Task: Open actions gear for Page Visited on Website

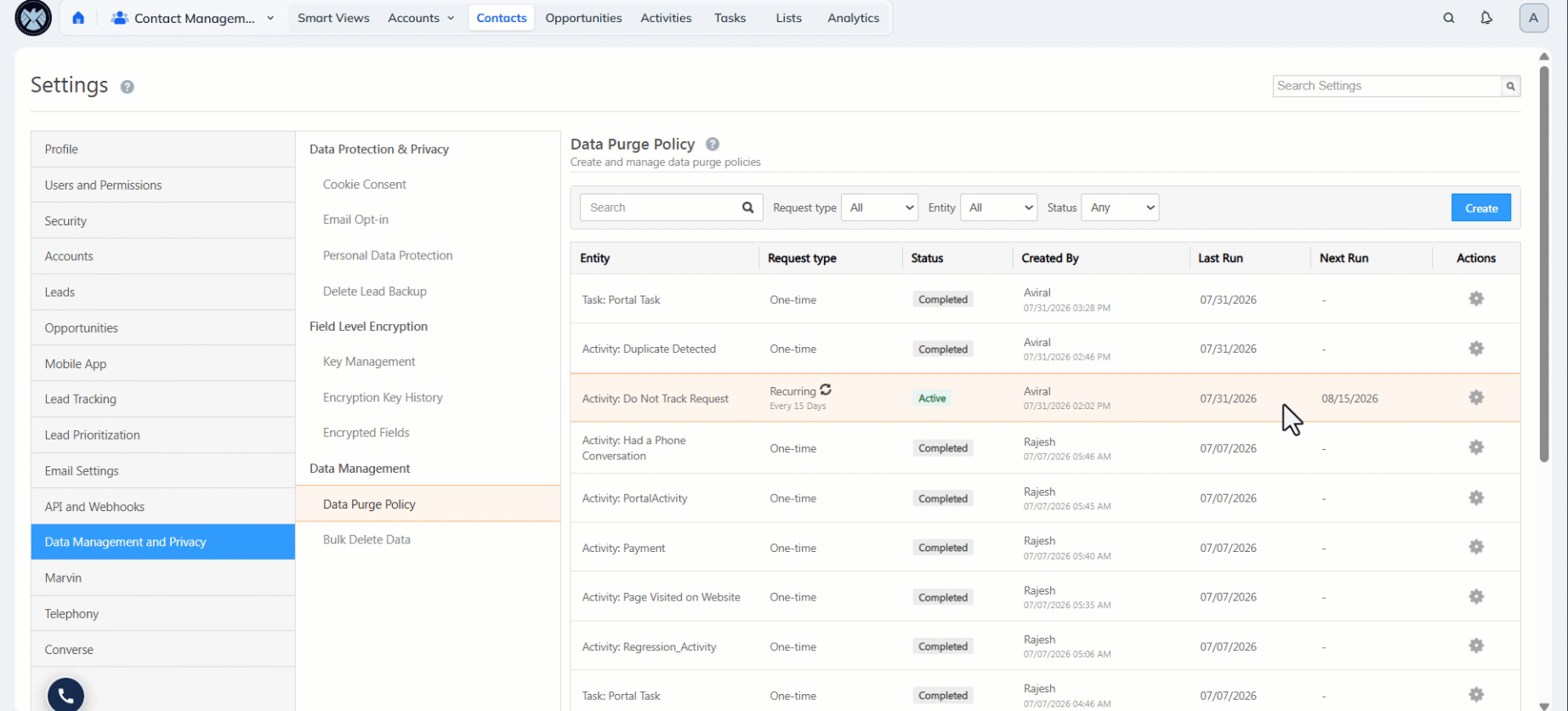Action: [x=1476, y=597]
